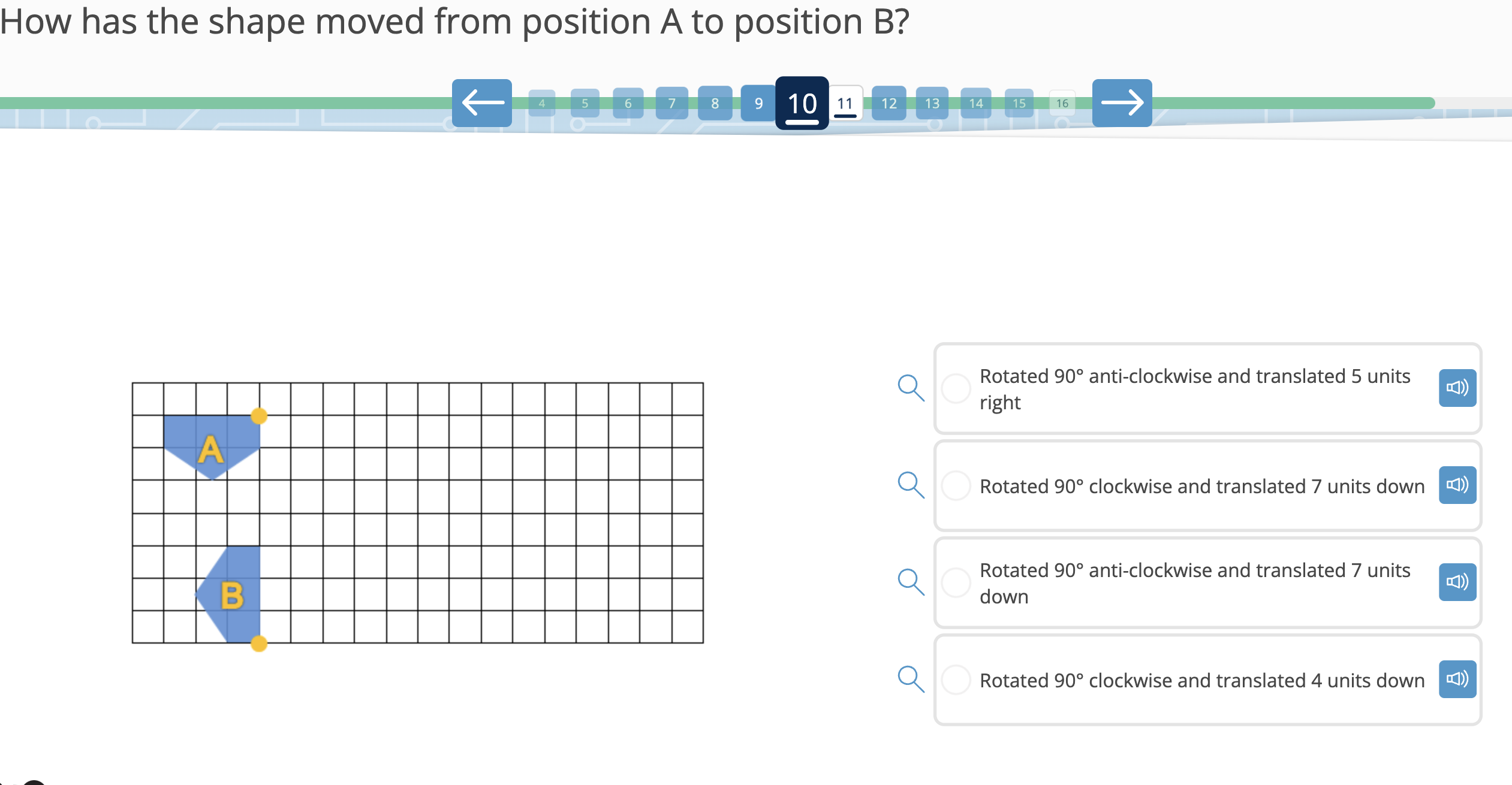Play audio for the '5 units right' answer option
Screen dimensions: 1512x785
coord(1457,388)
